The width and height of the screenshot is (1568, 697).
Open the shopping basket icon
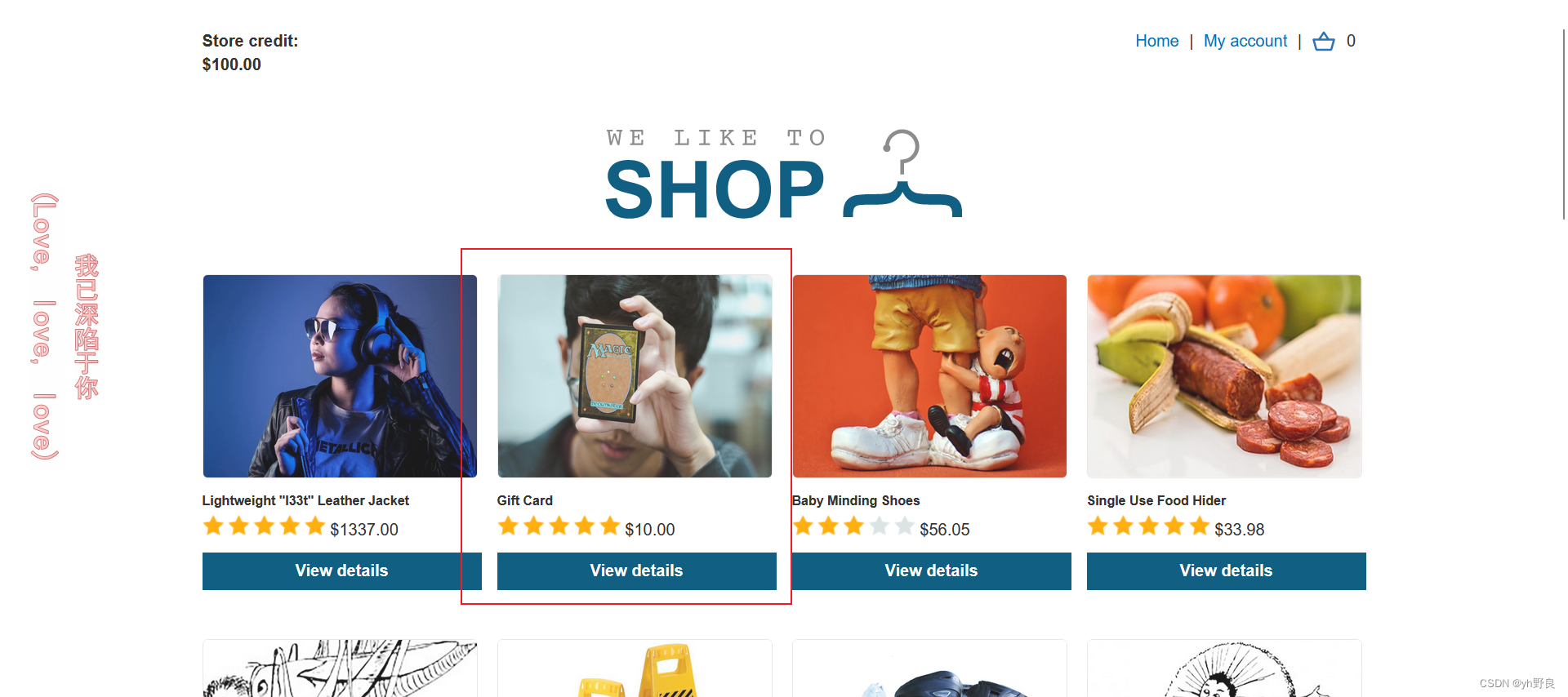click(x=1323, y=41)
